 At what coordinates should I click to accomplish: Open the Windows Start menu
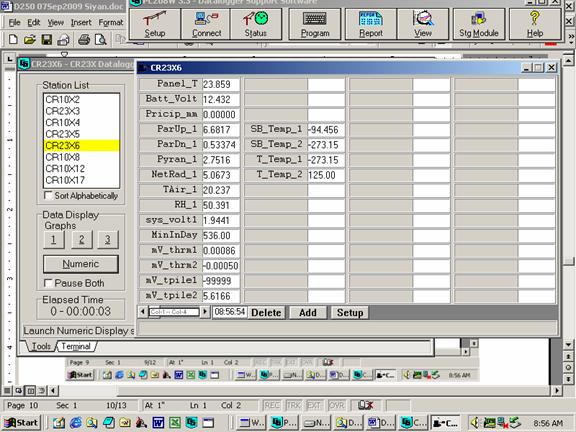coord(21,423)
